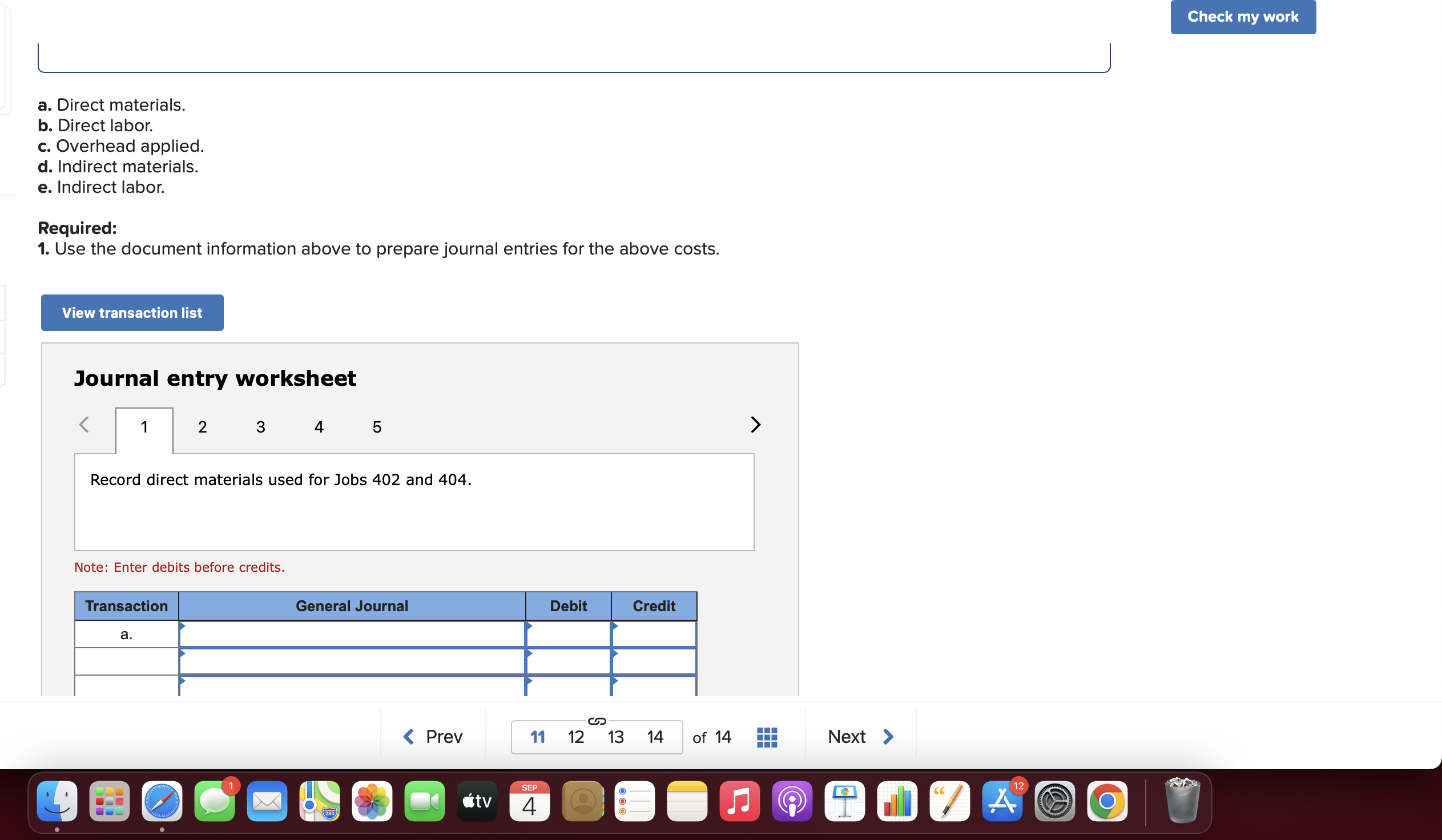Open Messages app with notification badge
Screen dimensions: 1442x840
215,801
